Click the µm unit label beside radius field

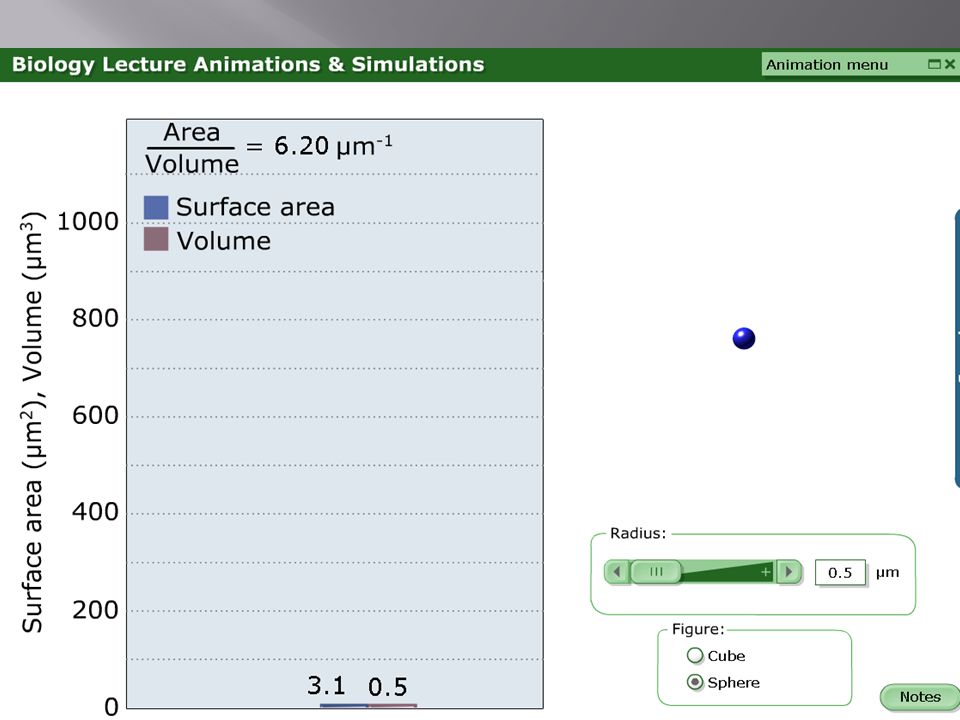(887, 573)
